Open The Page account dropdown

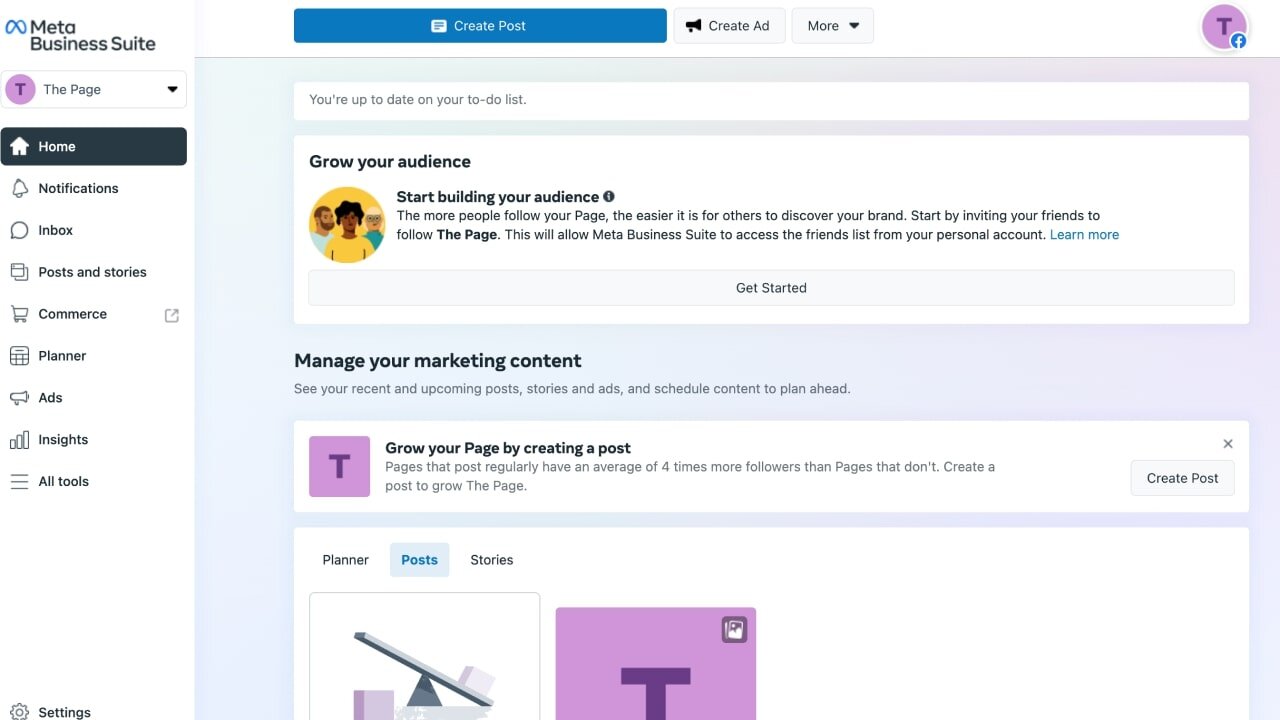[94, 89]
